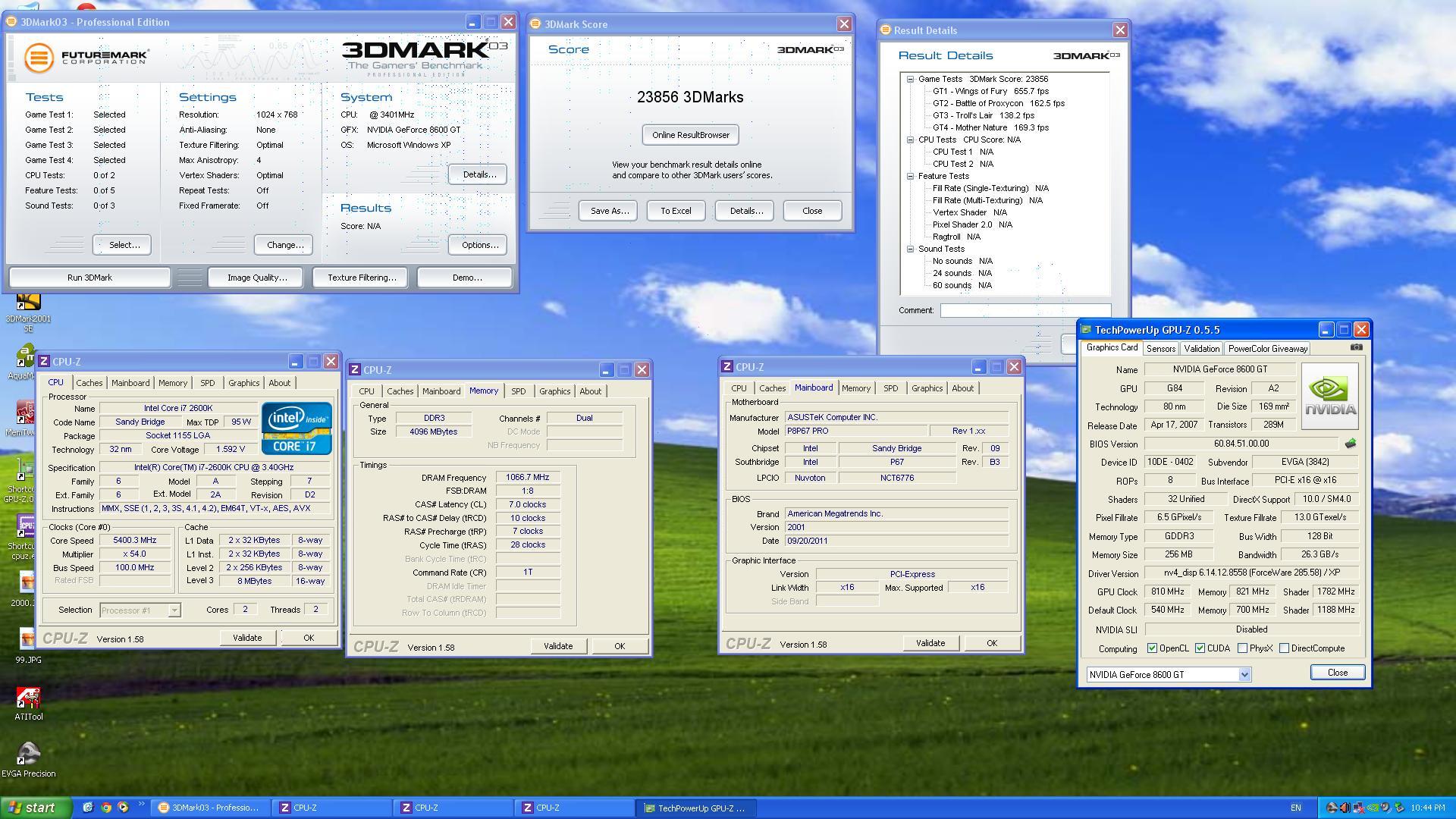Collapse the Game Tests tree node
The height and width of the screenshot is (819, 1456).
(910, 79)
